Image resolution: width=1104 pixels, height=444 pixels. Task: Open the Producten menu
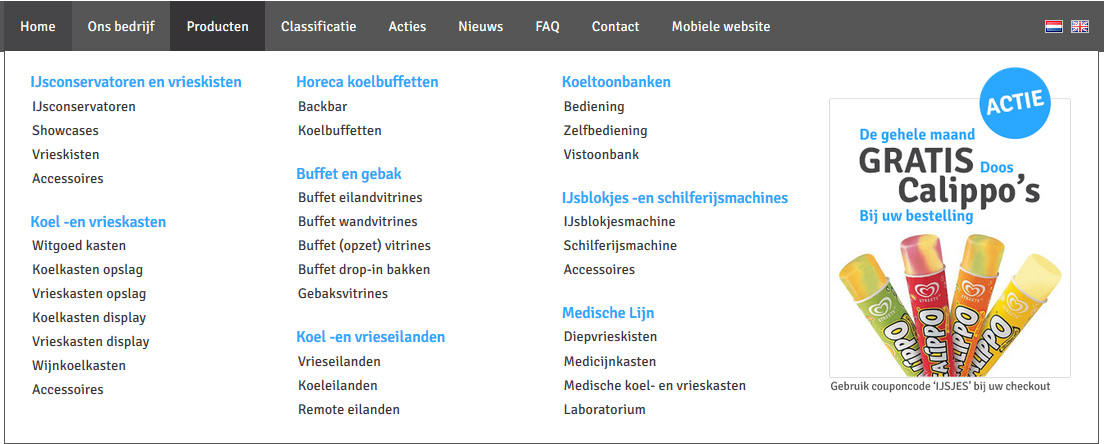217,26
